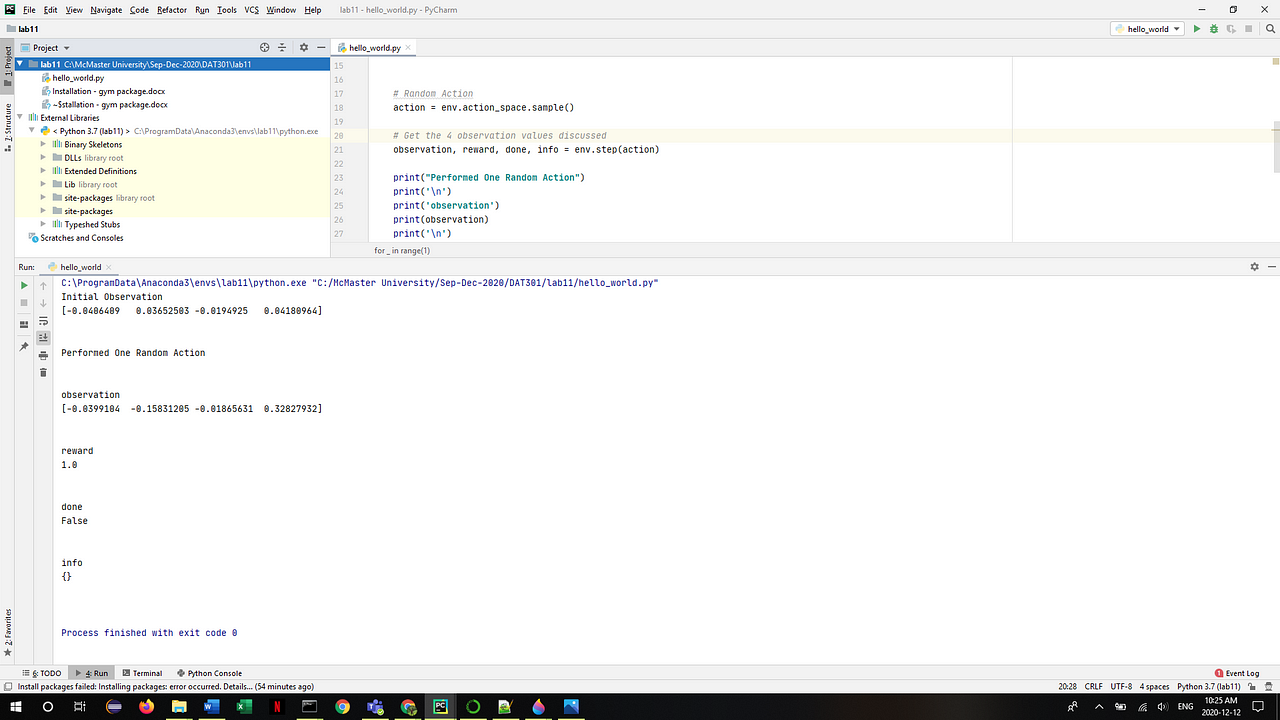This screenshot has height=720, width=1280.
Task: Open the Refactor menu
Action: tap(172, 9)
